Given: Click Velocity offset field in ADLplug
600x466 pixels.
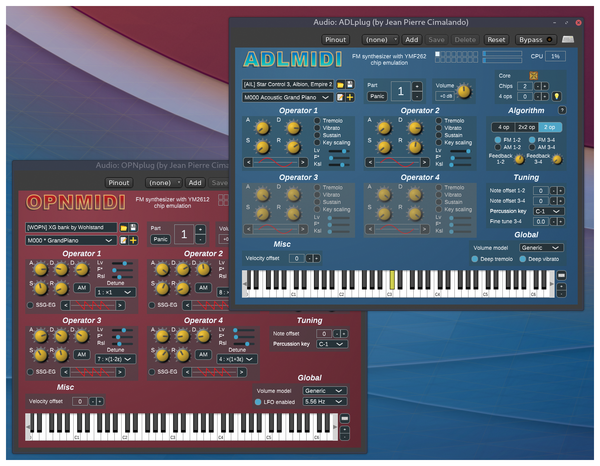Looking at the screenshot, I should click(x=297, y=259).
